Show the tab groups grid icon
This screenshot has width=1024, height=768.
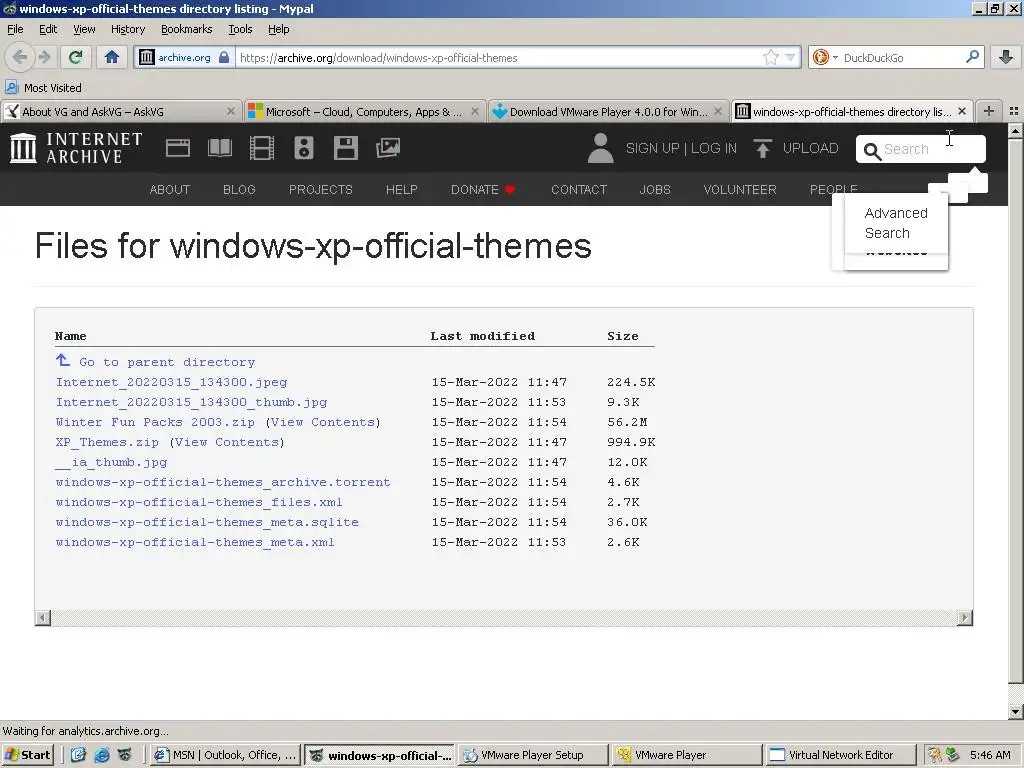coord(1014,111)
